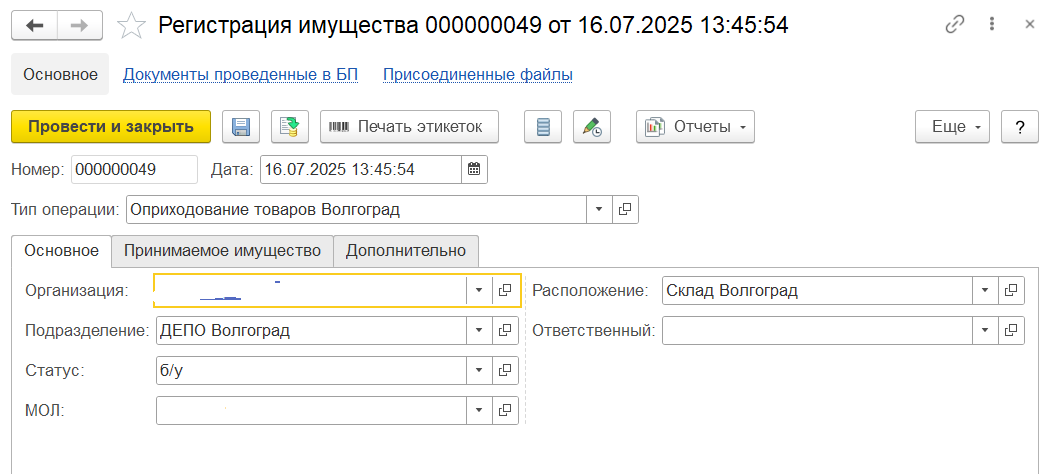Expand the Статус dropdown

click(479, 370)
